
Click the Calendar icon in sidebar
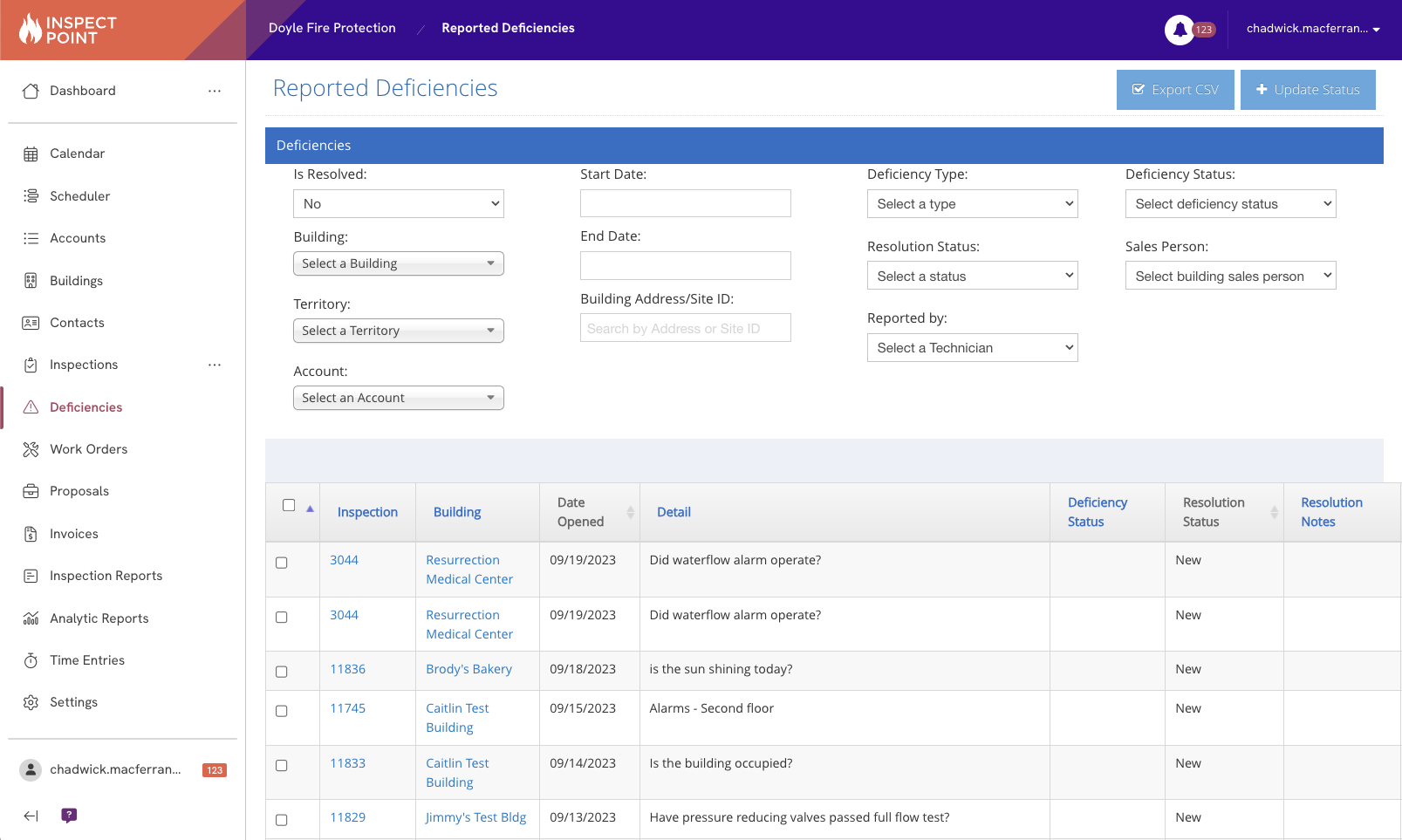(x=31, y=154)
